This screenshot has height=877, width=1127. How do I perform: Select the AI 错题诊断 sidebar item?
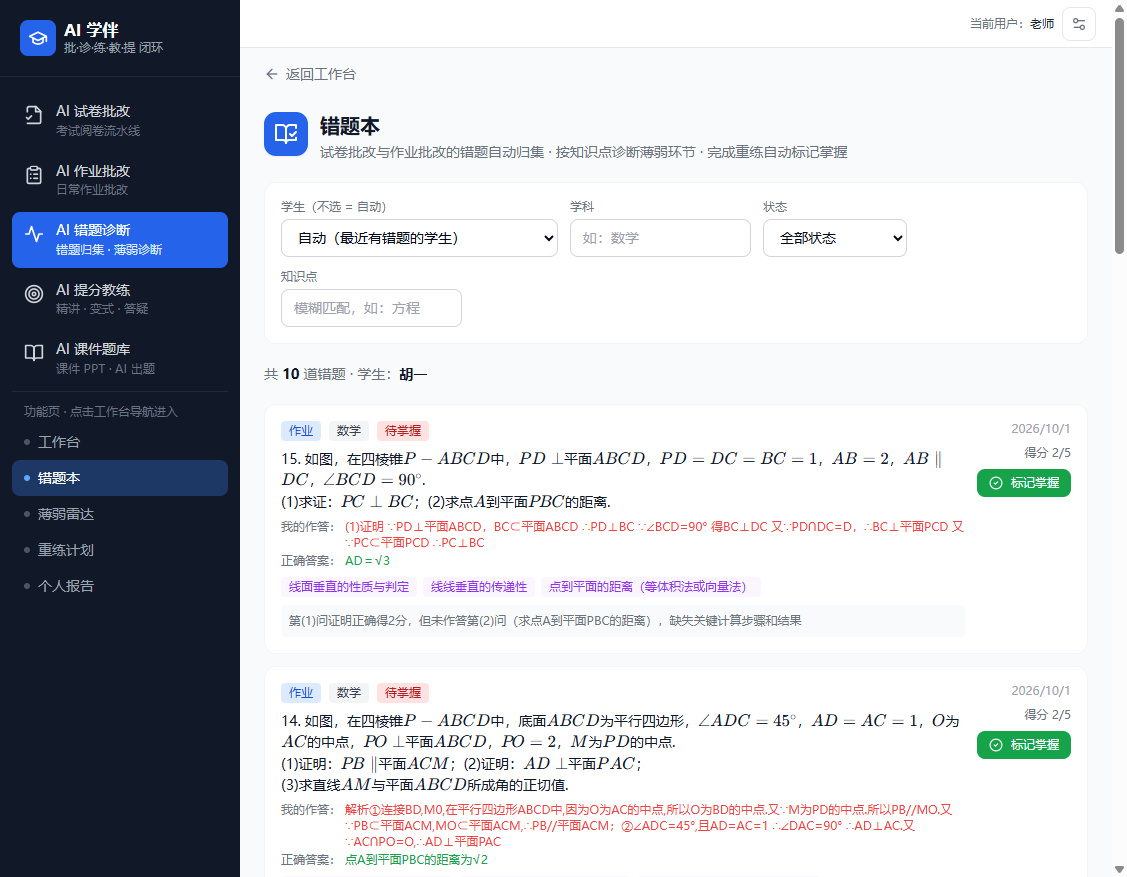(x=120, y=240)
